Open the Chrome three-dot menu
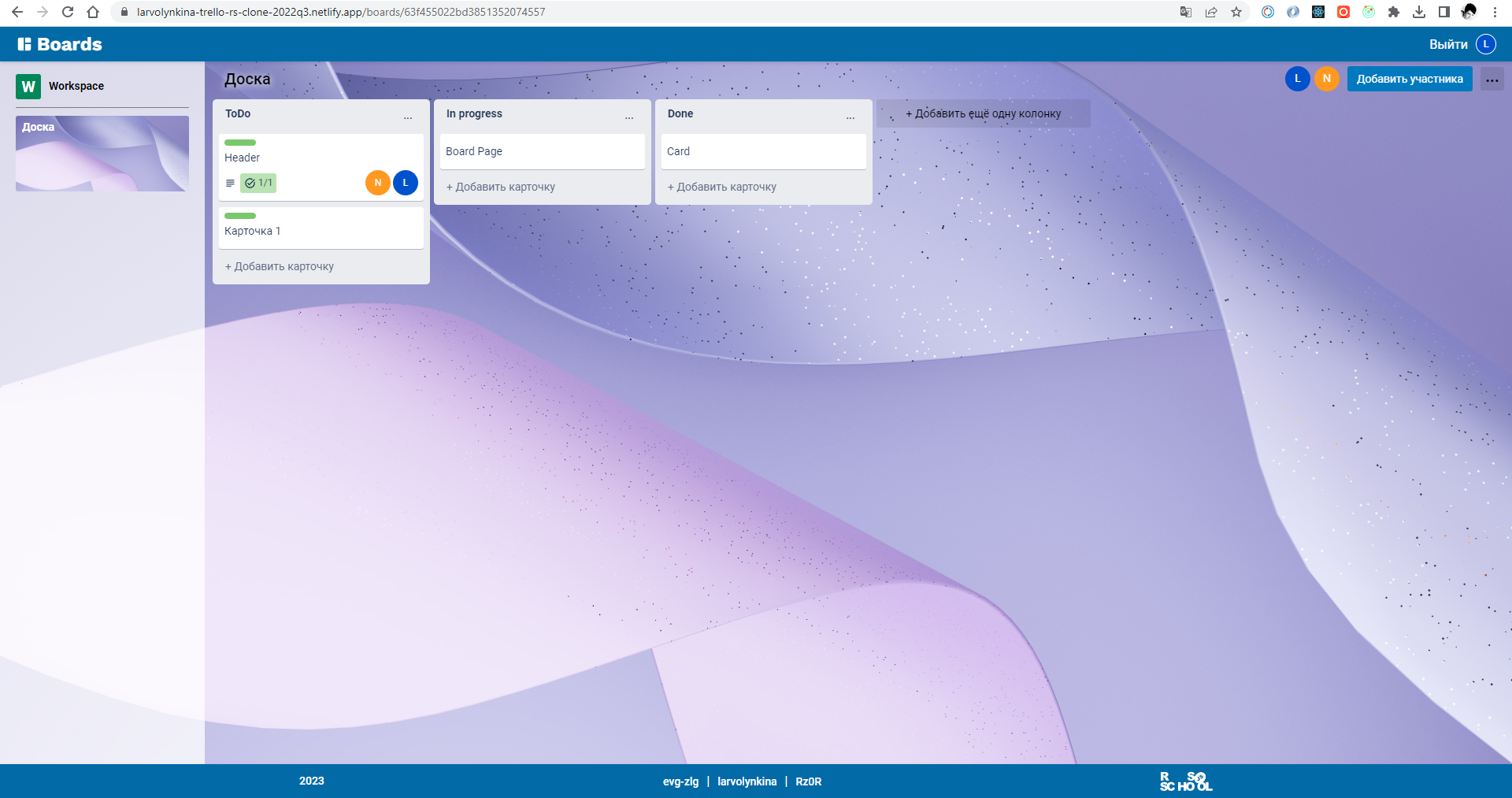 coord(1494,12)
